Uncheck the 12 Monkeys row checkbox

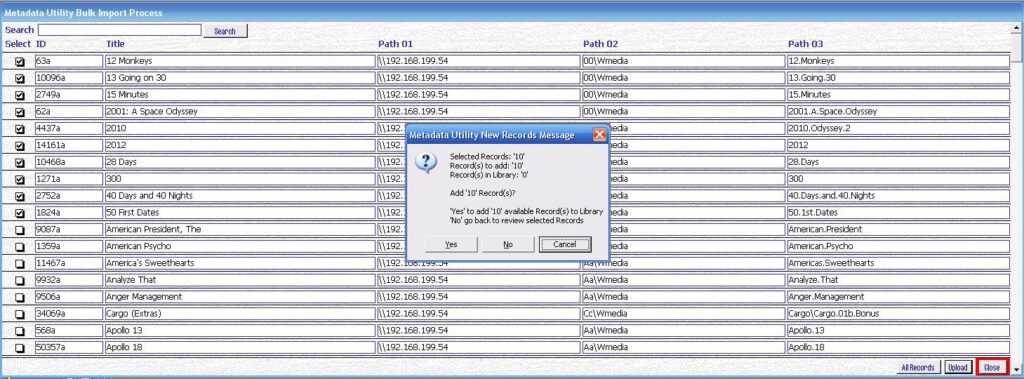point(20,61)
